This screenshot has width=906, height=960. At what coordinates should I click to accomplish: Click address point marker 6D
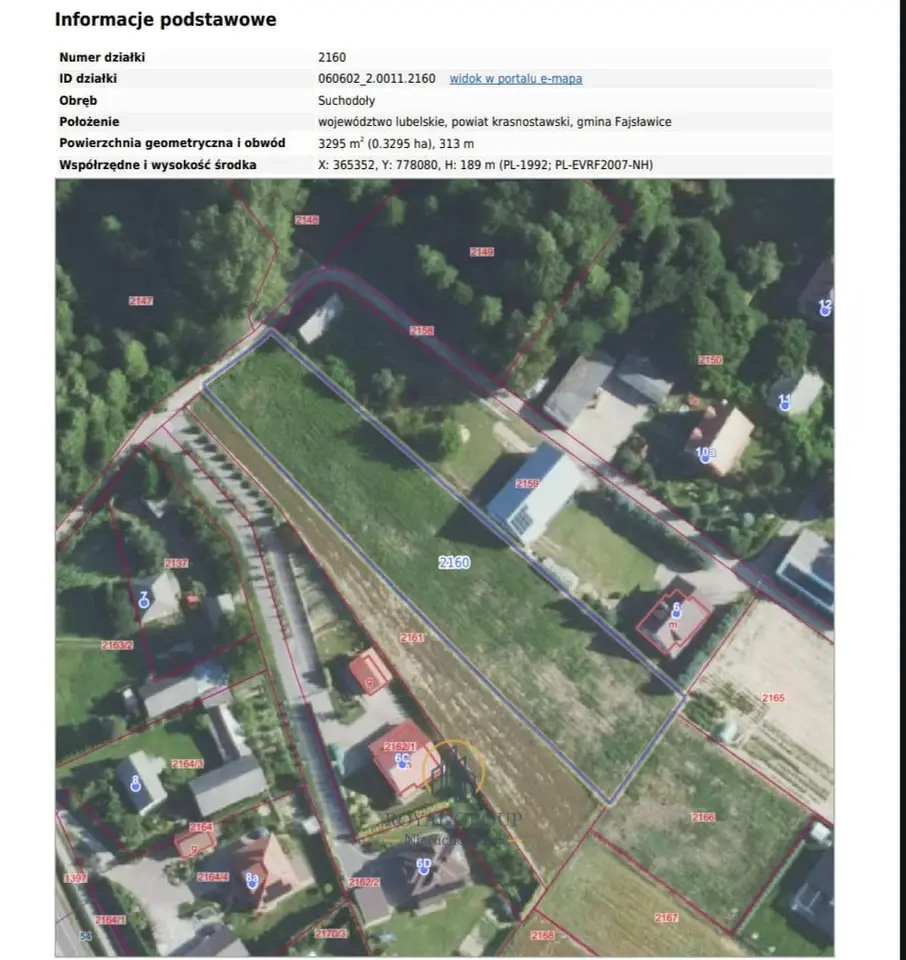424,869
